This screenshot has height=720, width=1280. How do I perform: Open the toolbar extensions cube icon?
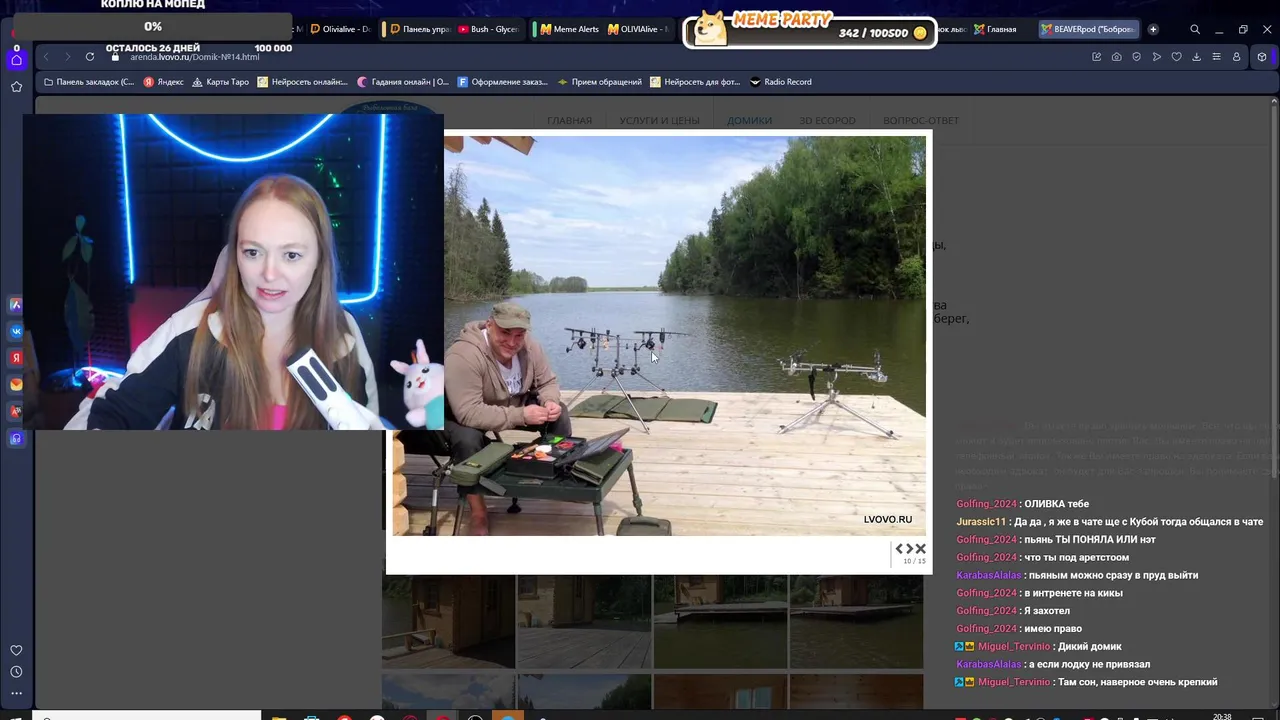(x=1263, y=57)
